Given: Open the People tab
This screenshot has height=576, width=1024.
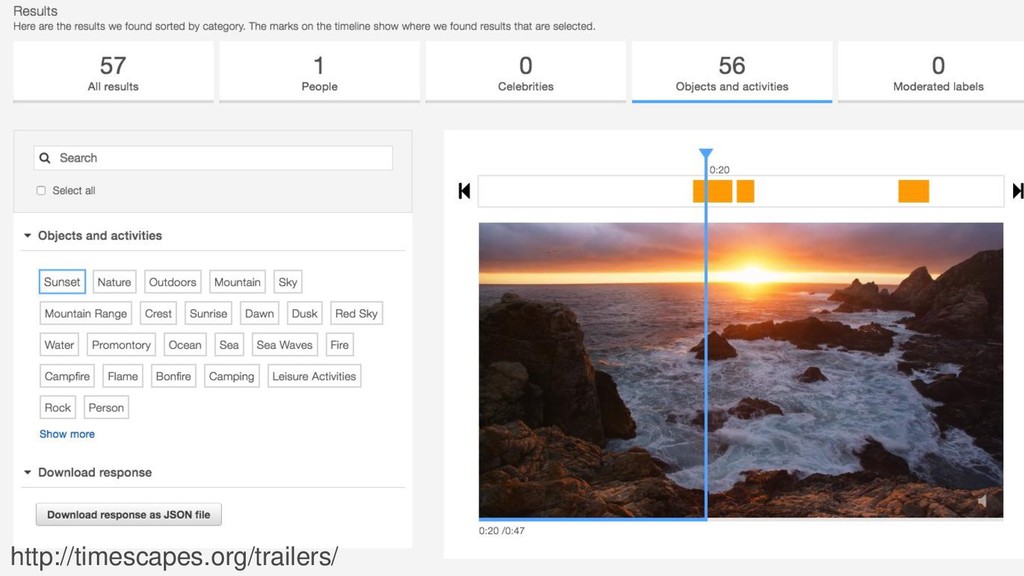Looking at the screenshot, I should tap(319, 72).
